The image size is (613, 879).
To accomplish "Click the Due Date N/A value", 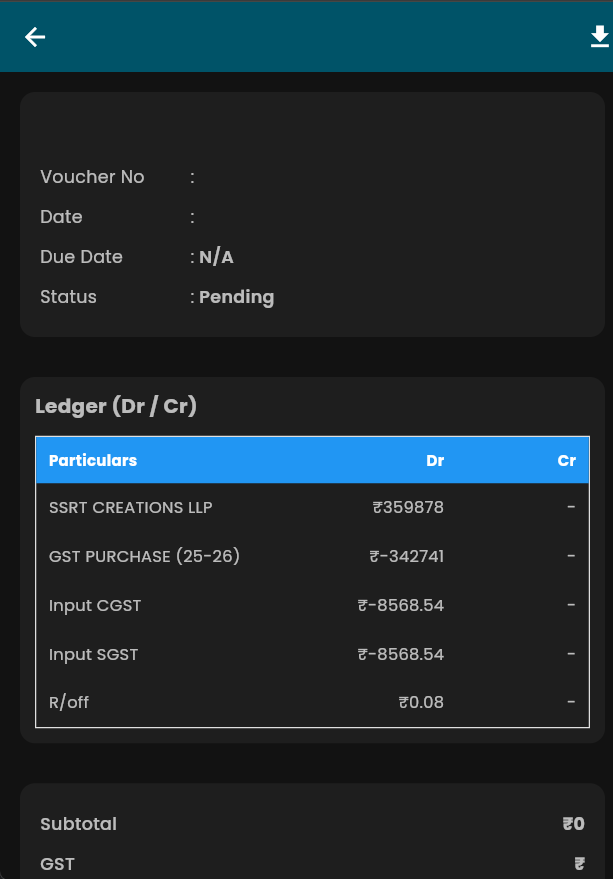I will pos(216,257).
